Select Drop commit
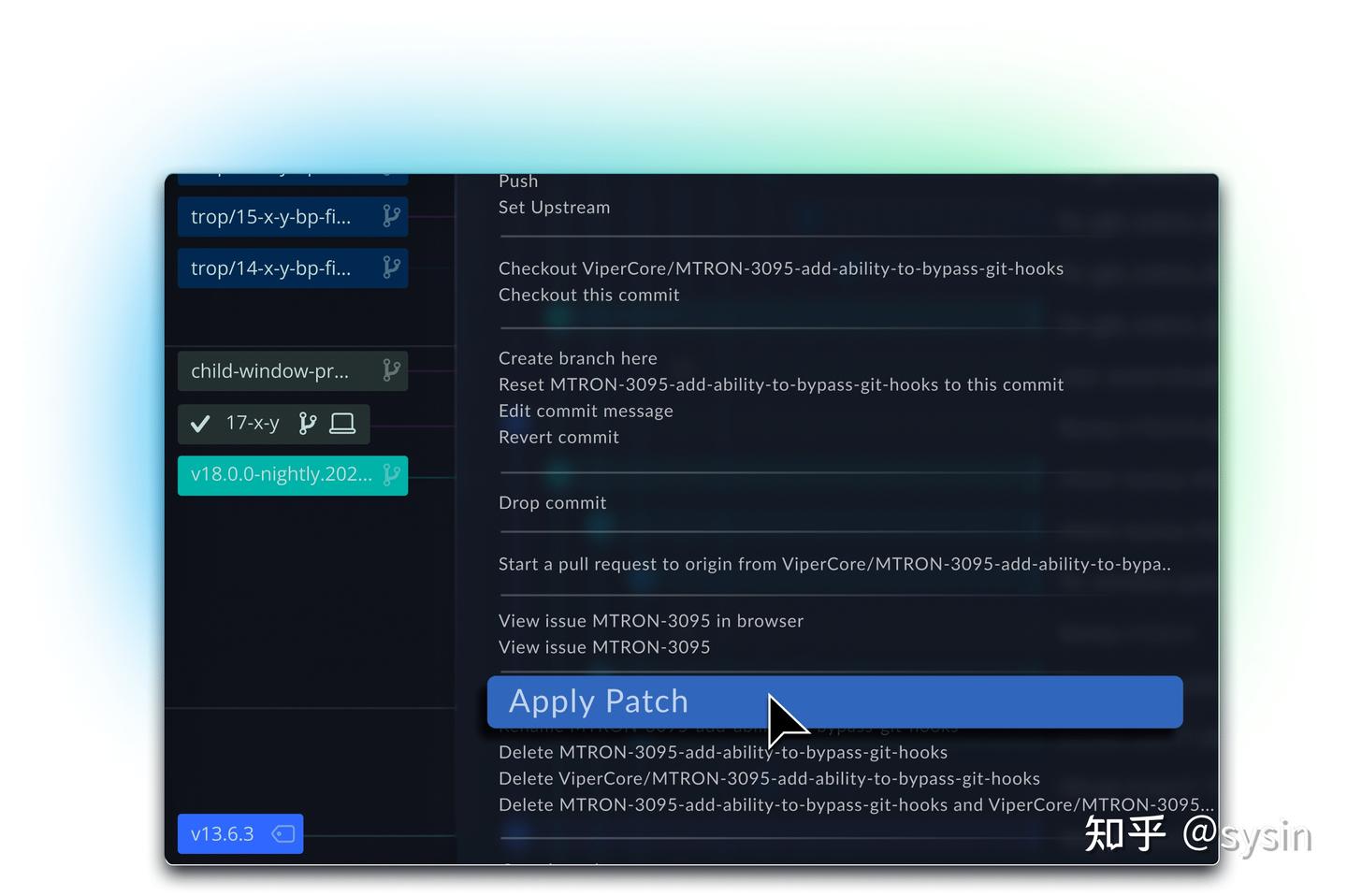 tap(552, 502)
